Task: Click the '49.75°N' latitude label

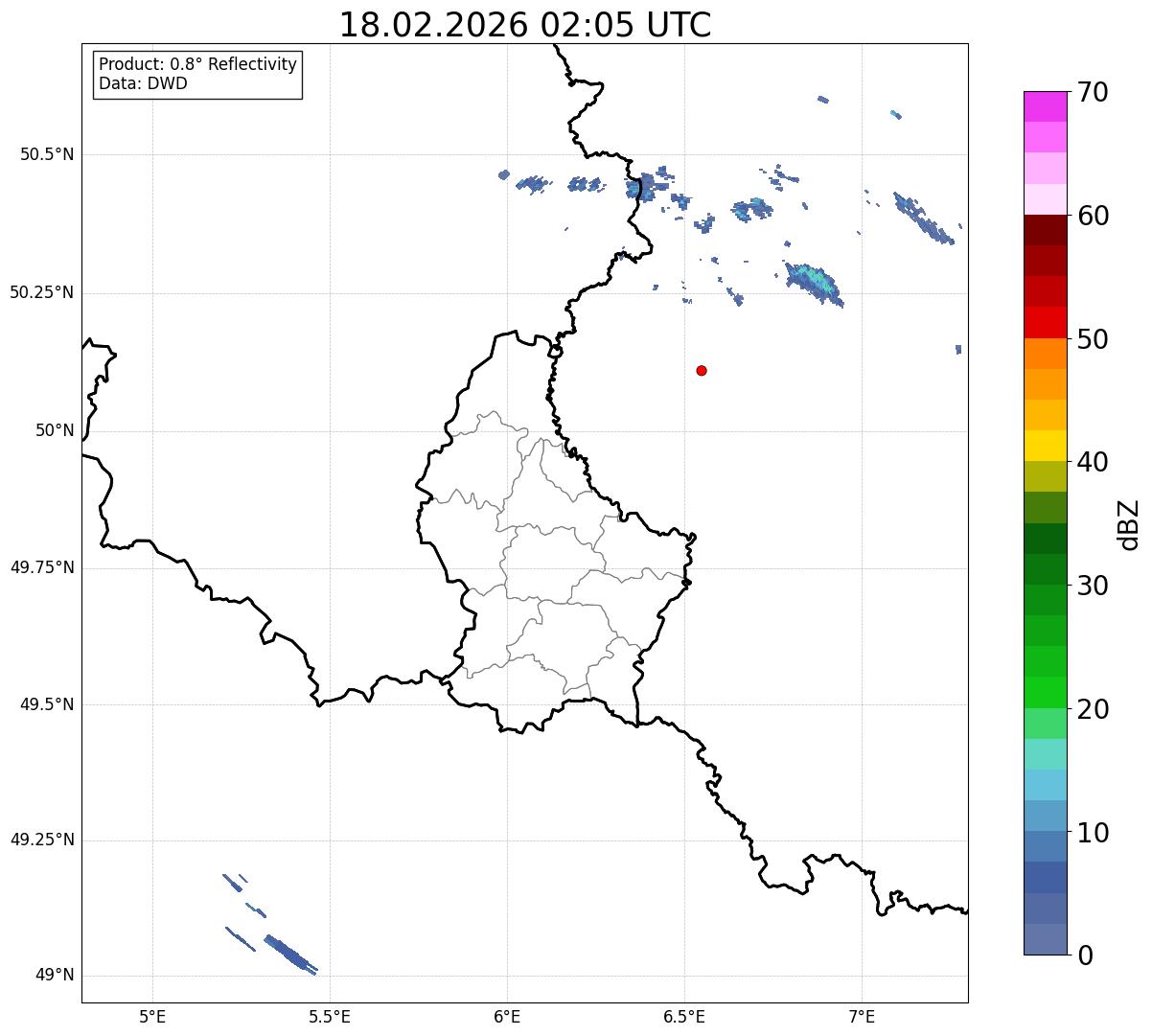Action: 42,567
